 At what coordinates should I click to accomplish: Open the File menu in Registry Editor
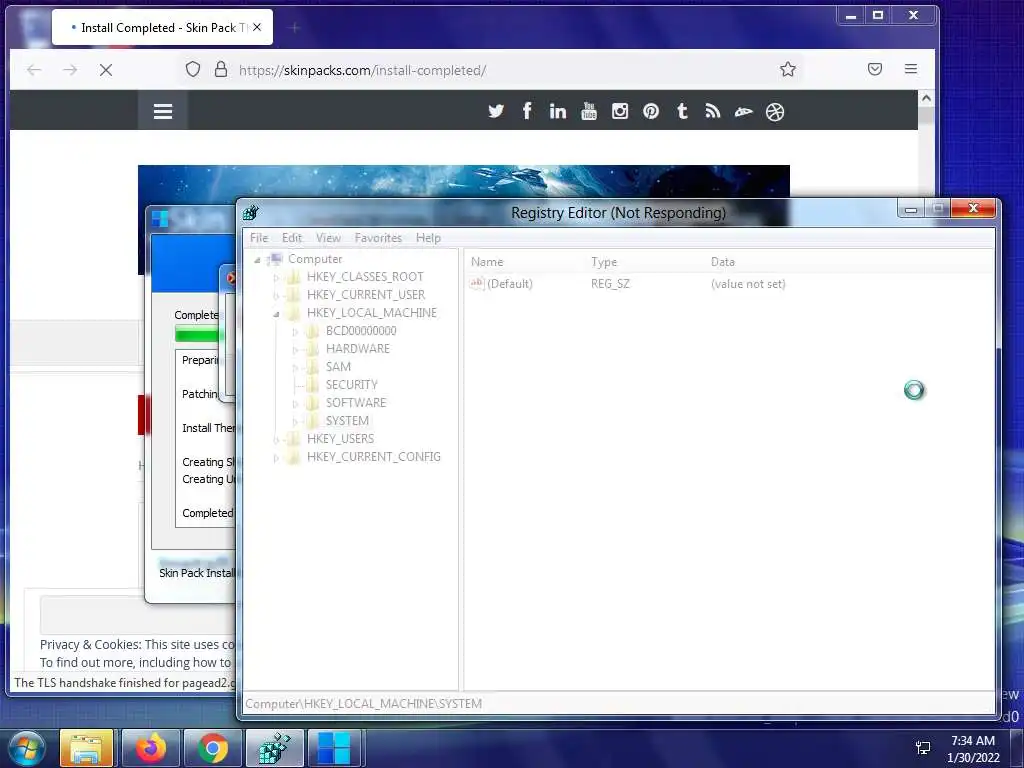click(x=259, y=238)
